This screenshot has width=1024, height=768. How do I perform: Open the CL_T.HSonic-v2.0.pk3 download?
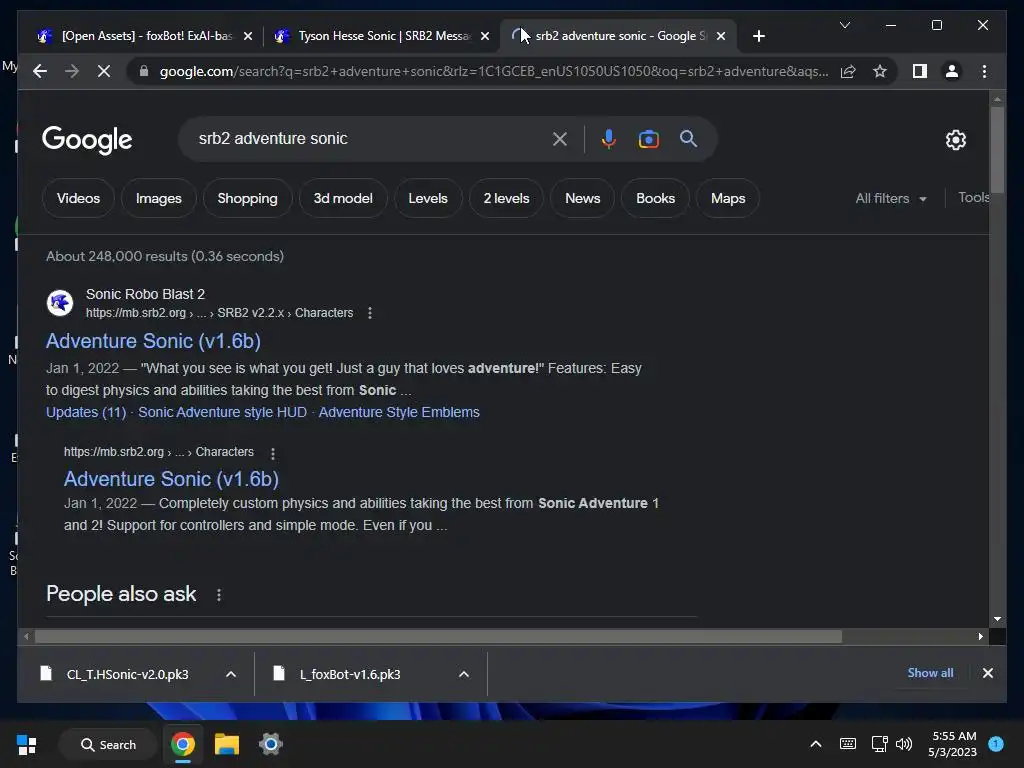127,674
